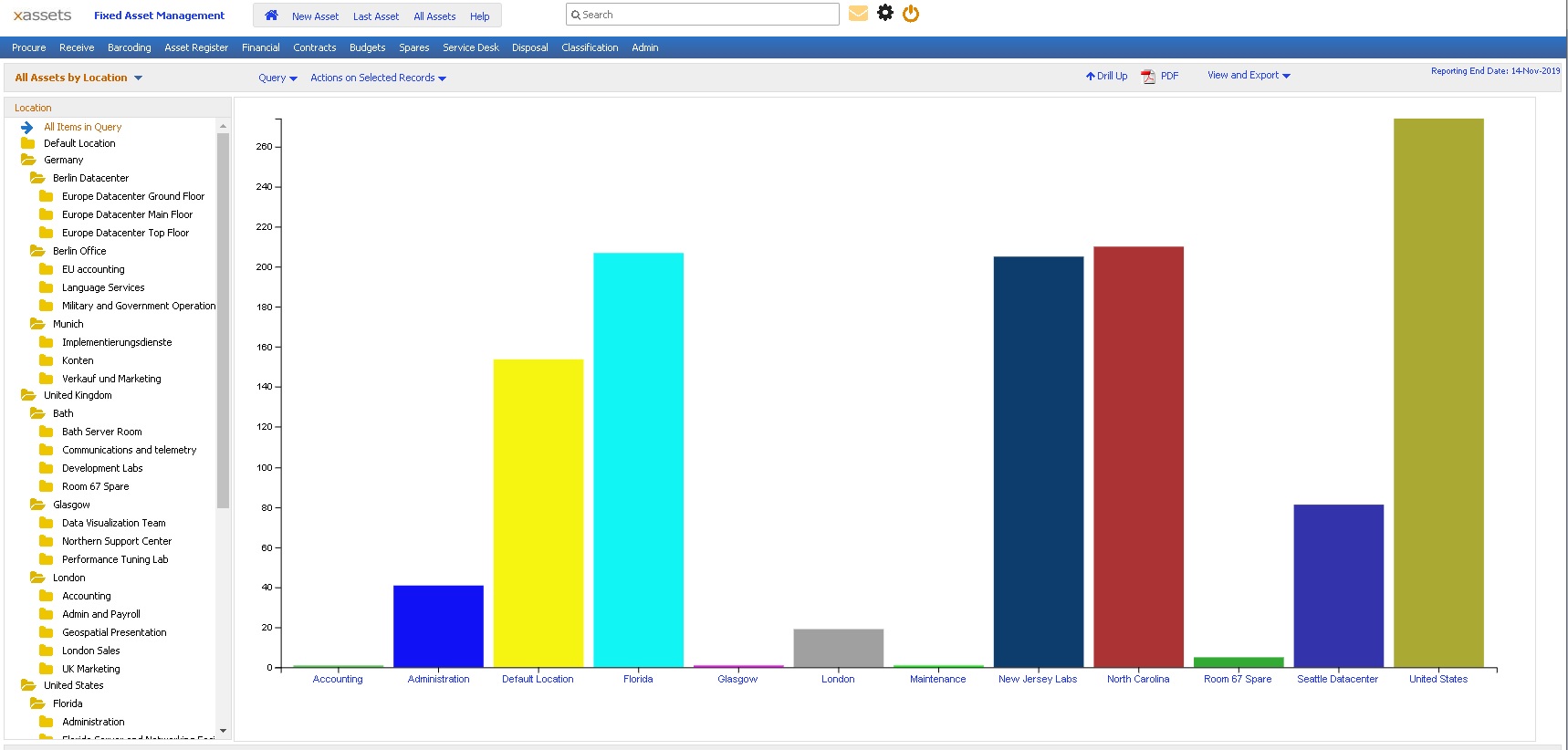Click the location tree scroll down arrow

[x=223, y=731]
